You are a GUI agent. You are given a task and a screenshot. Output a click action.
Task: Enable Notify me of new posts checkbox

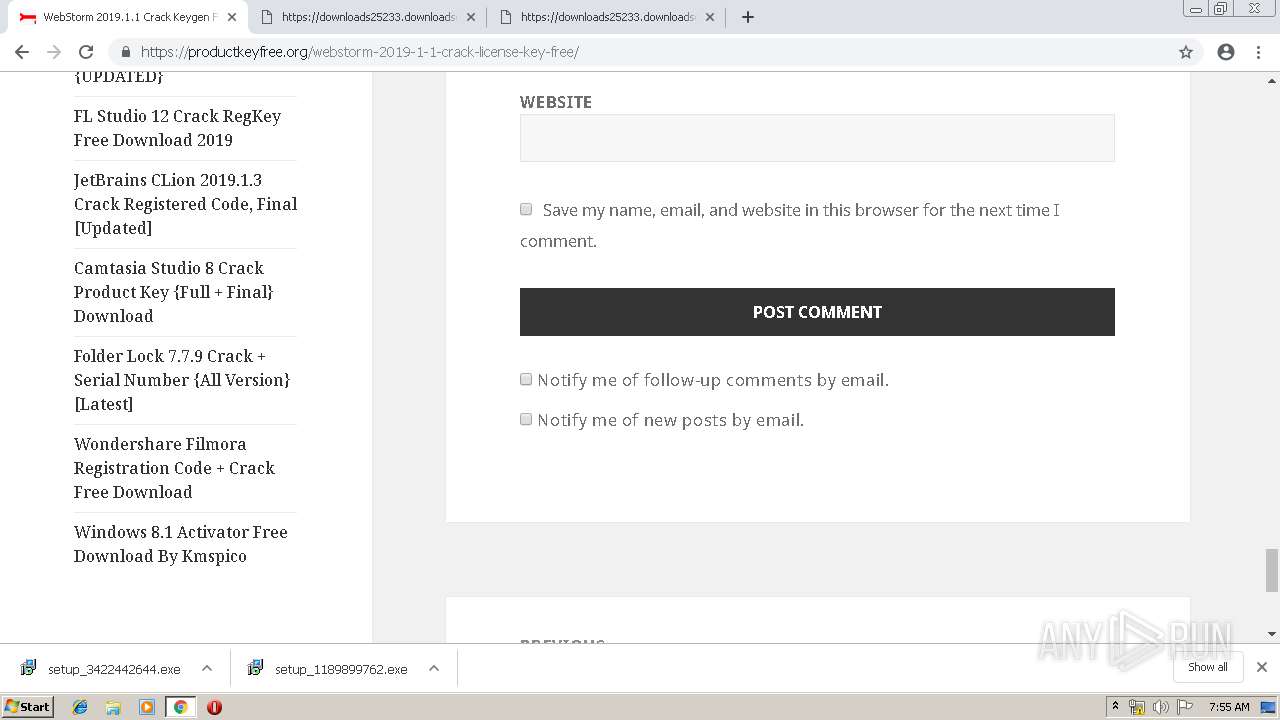click(526, 419)
